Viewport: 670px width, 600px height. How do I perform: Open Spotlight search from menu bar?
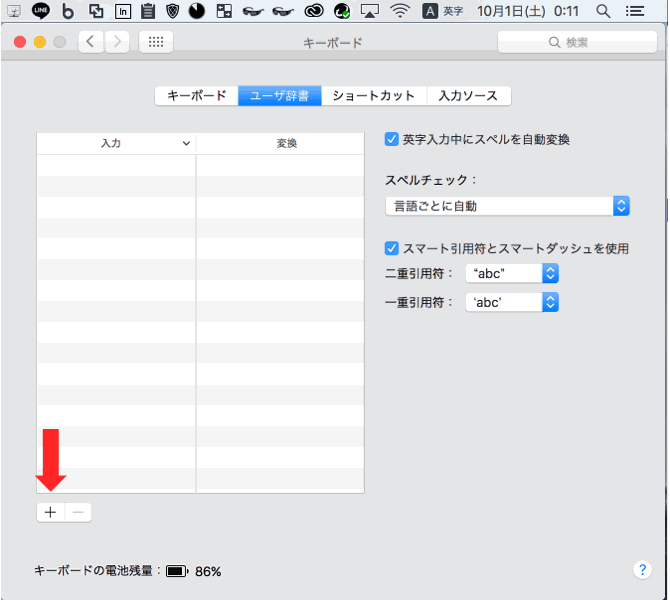click(603, 11)
